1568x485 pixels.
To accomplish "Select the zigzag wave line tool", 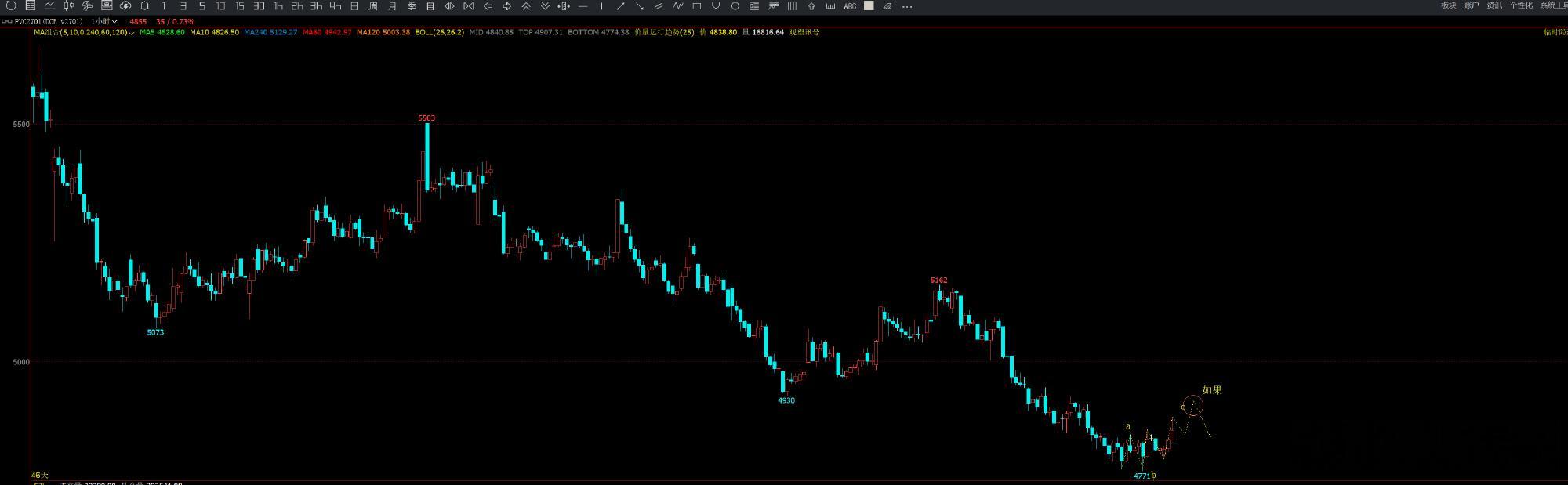I will click(677, 5).
